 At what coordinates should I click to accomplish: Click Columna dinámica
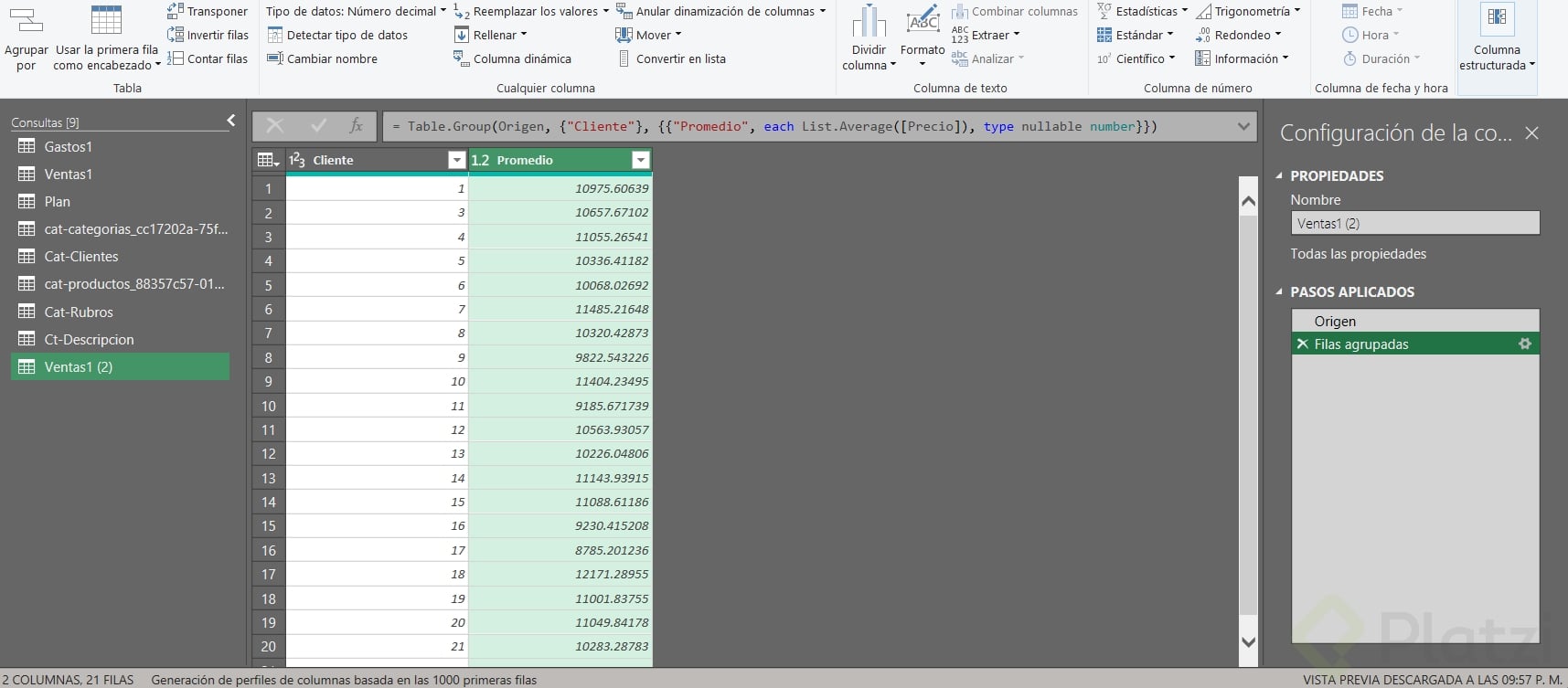(512, 58)
